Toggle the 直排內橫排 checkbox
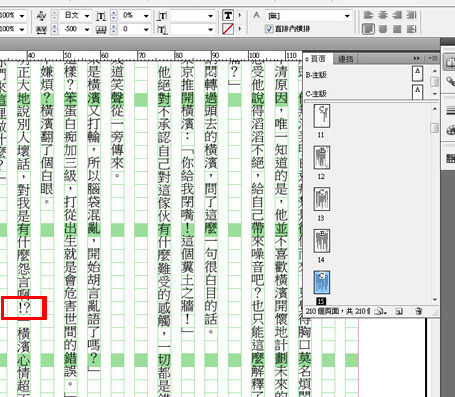This screenshot has height=397, width=455. (269, 29)
